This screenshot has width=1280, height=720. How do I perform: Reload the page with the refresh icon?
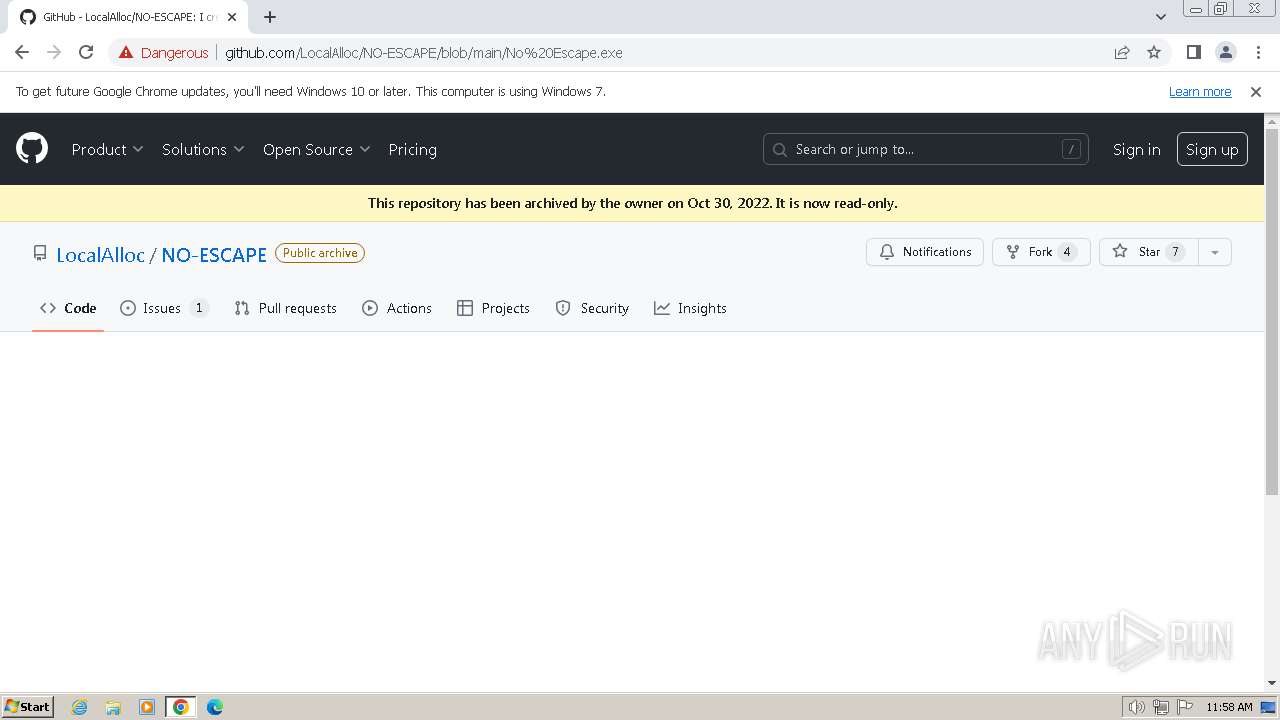[86, 52]
